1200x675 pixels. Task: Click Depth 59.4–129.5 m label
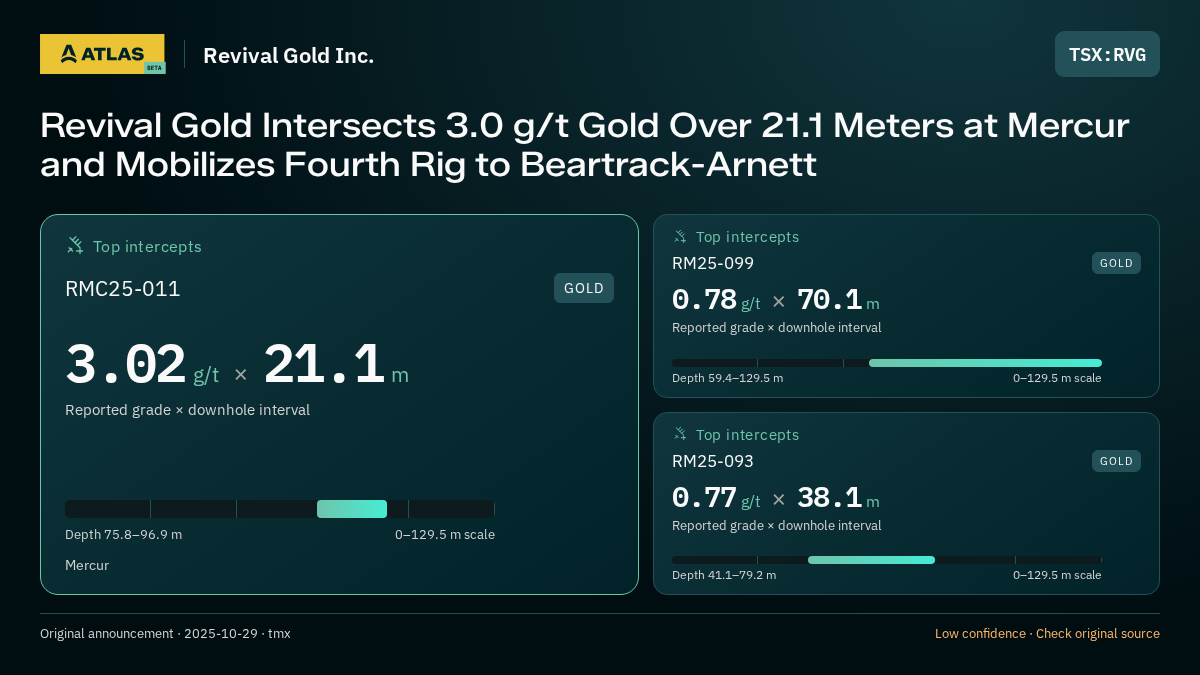point(728,378)
